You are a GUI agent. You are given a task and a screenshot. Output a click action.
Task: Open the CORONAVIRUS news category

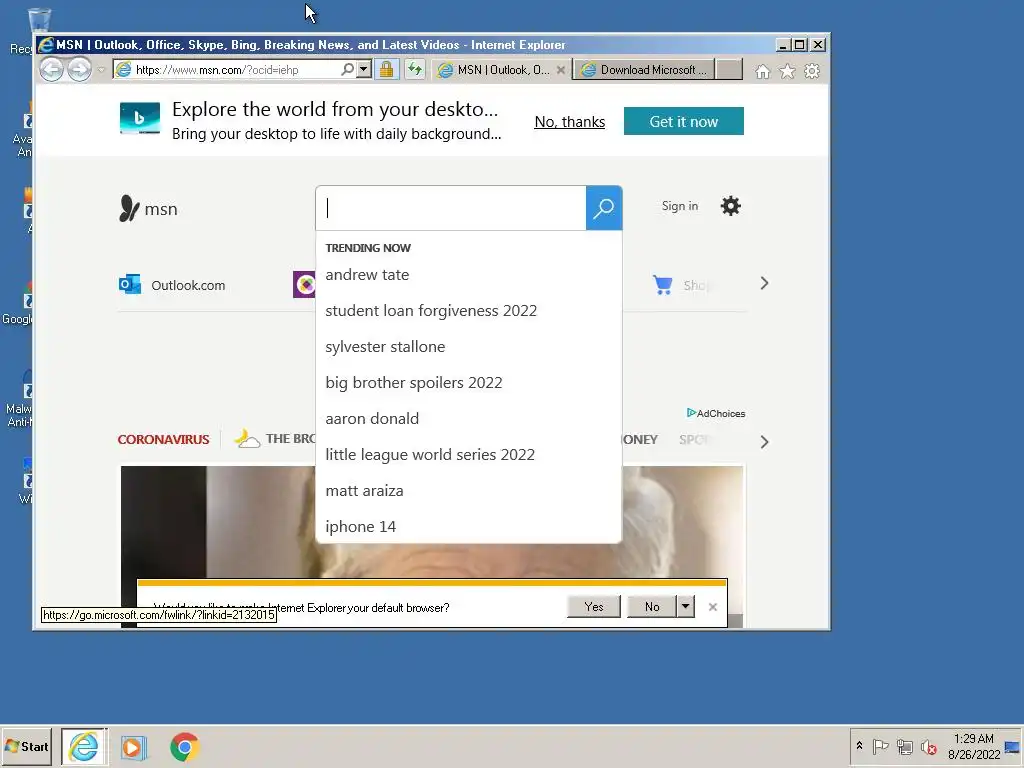(163, 440)
